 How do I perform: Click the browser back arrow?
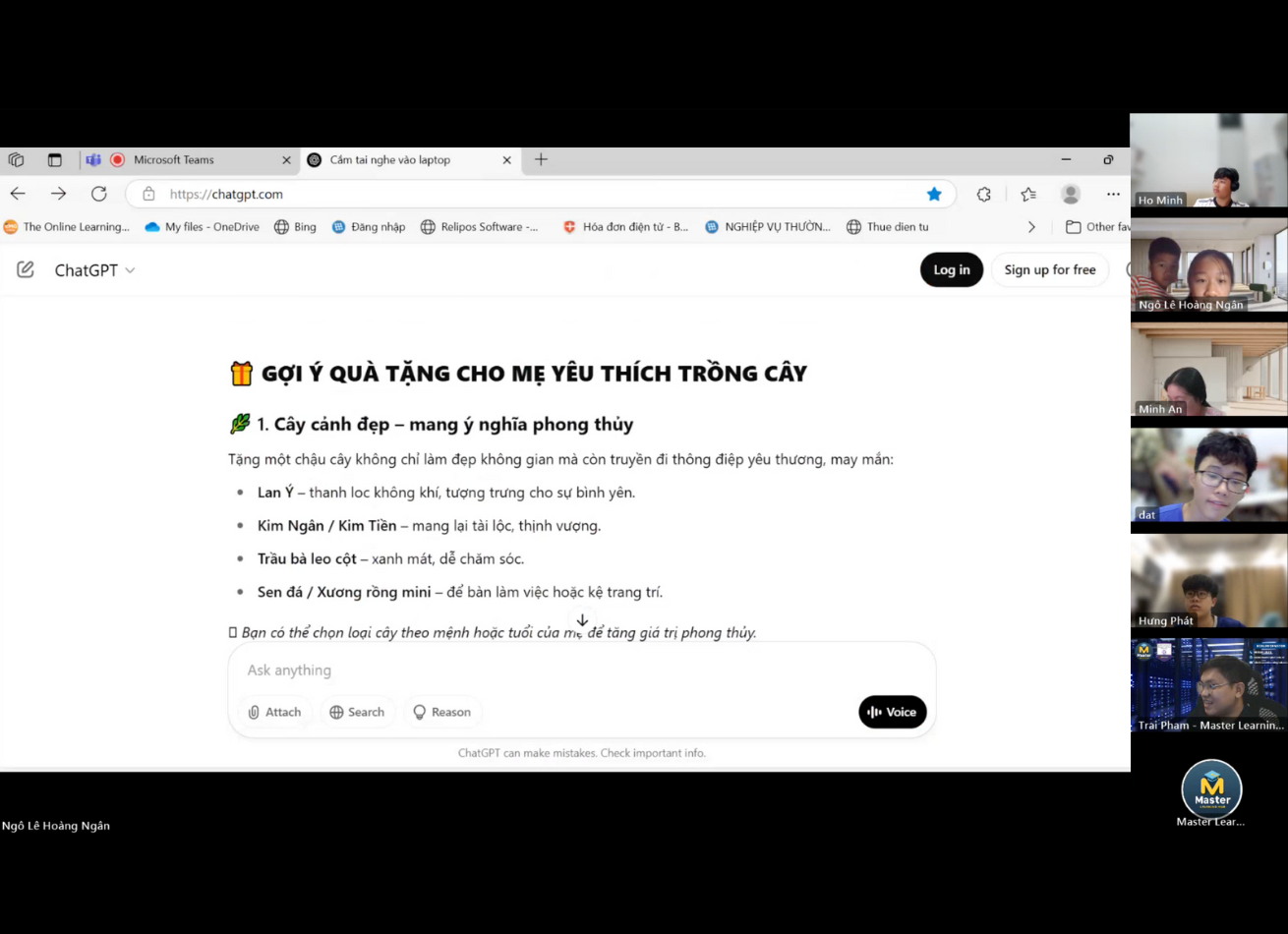pos(18,194)
